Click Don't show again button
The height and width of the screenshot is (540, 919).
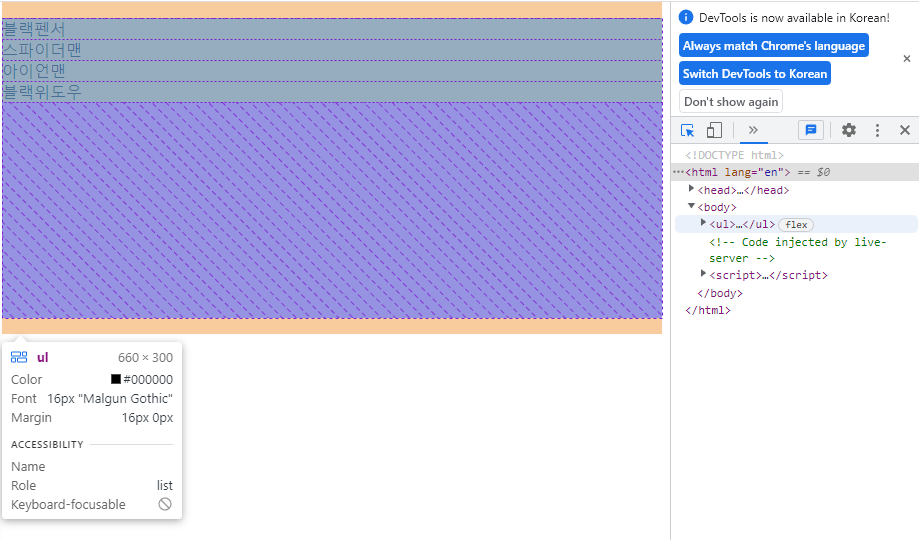click(x=731, y=102)
